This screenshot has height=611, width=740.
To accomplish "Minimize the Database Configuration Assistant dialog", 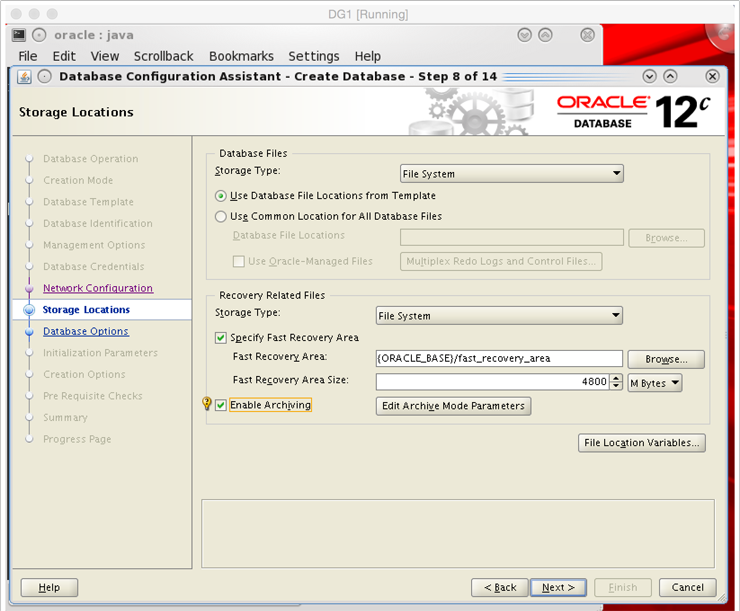I will [650, 76].
